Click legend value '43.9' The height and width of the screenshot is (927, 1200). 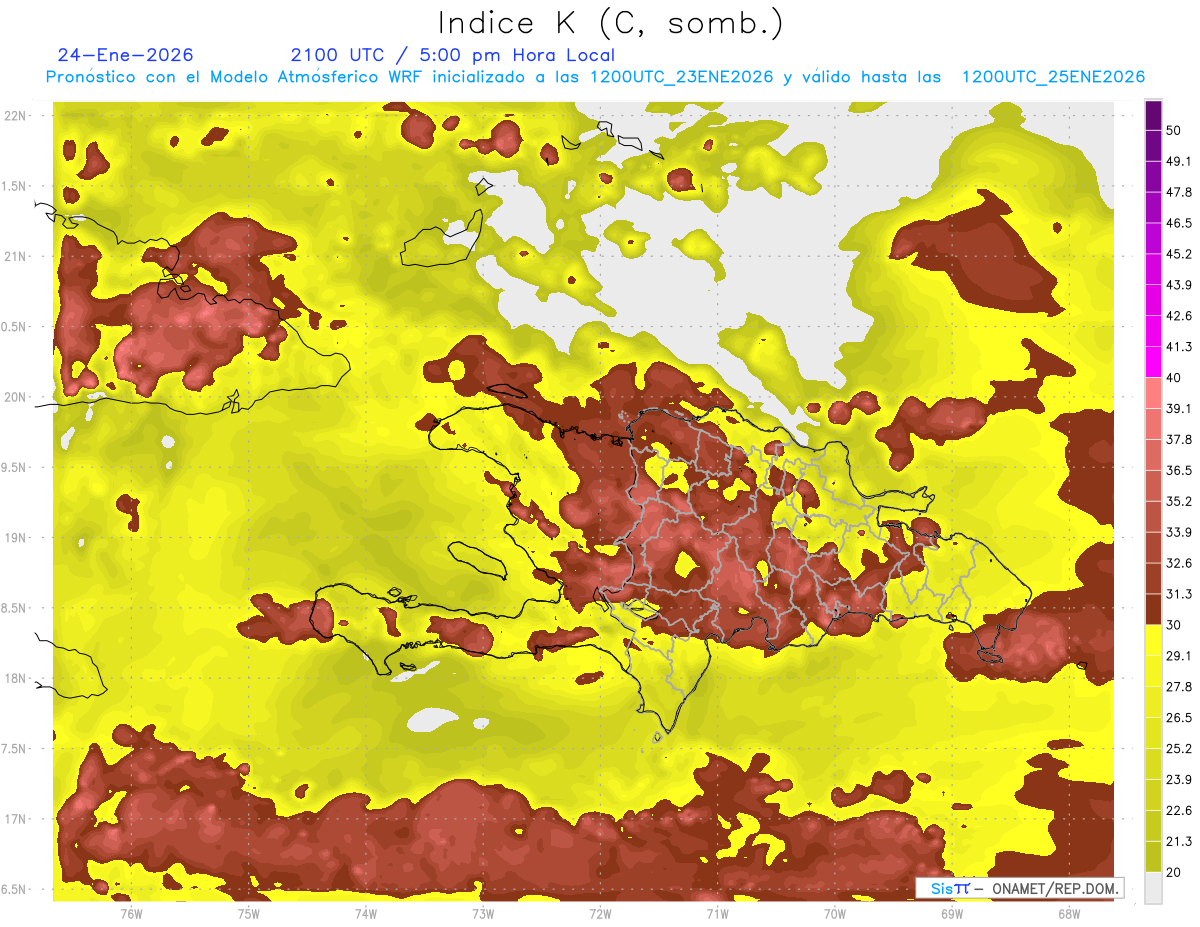[1179, 285]
